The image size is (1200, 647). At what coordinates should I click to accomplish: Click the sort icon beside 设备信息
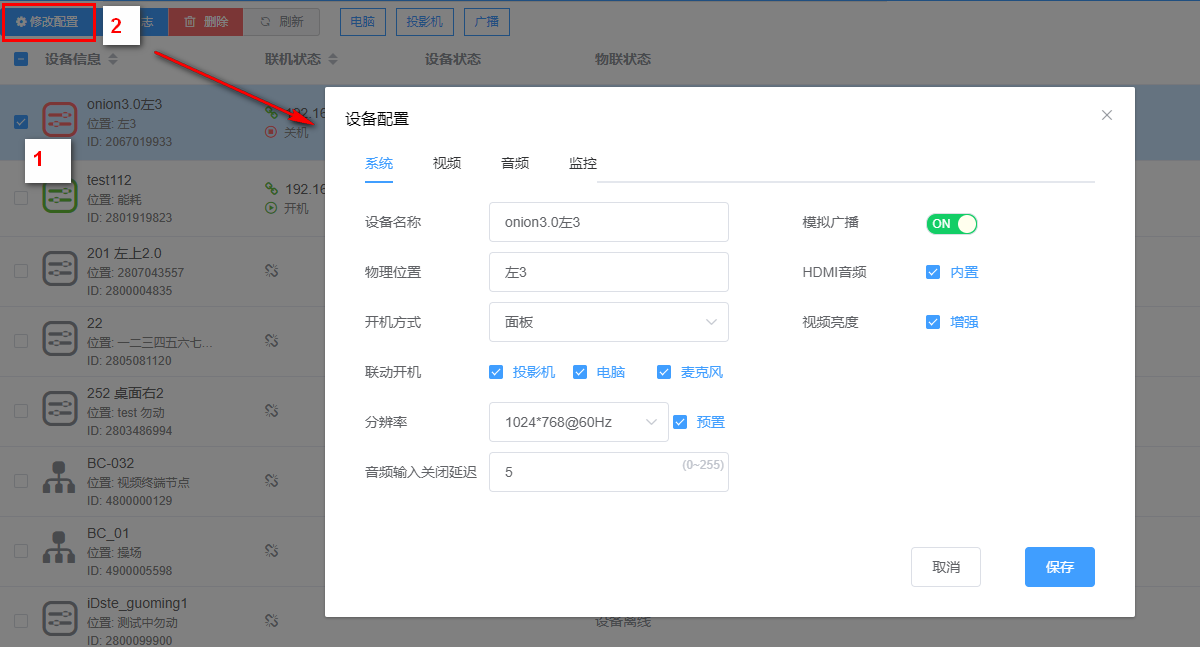113,60
